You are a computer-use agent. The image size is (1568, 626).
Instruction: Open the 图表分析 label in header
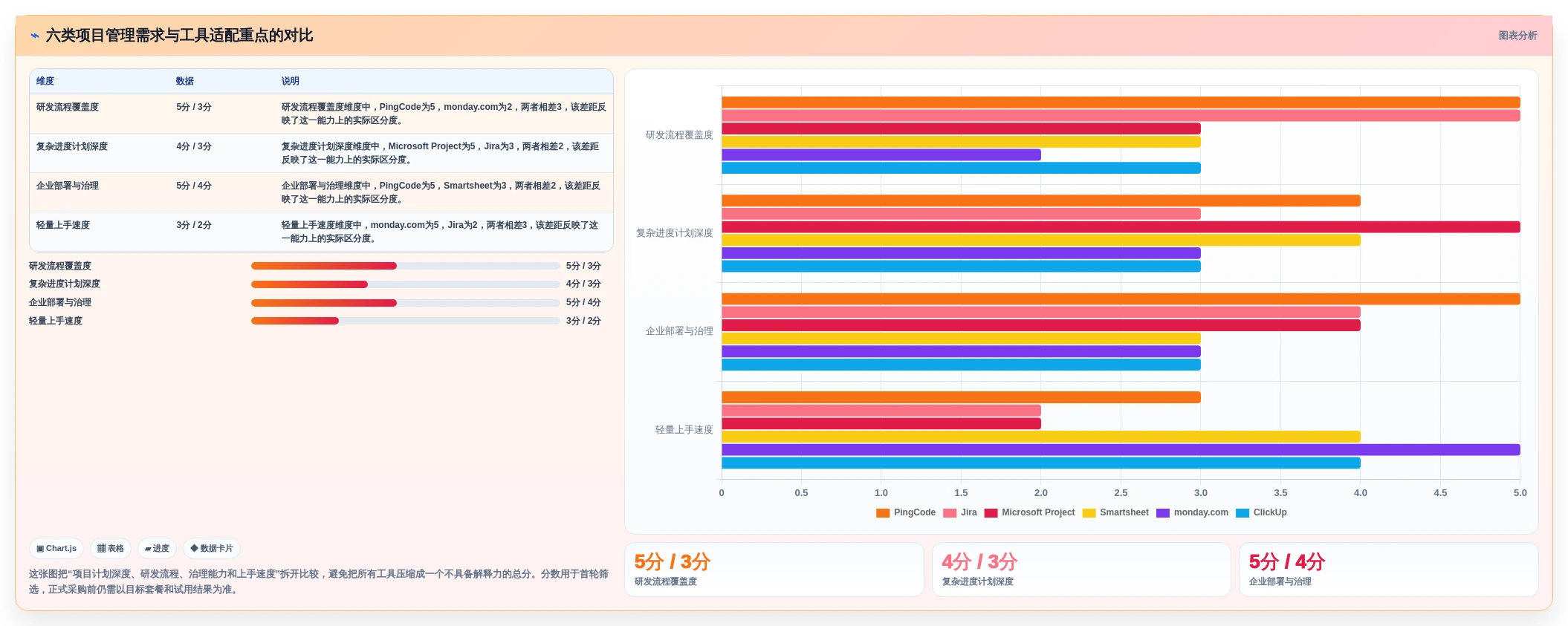click(1517, 36)
